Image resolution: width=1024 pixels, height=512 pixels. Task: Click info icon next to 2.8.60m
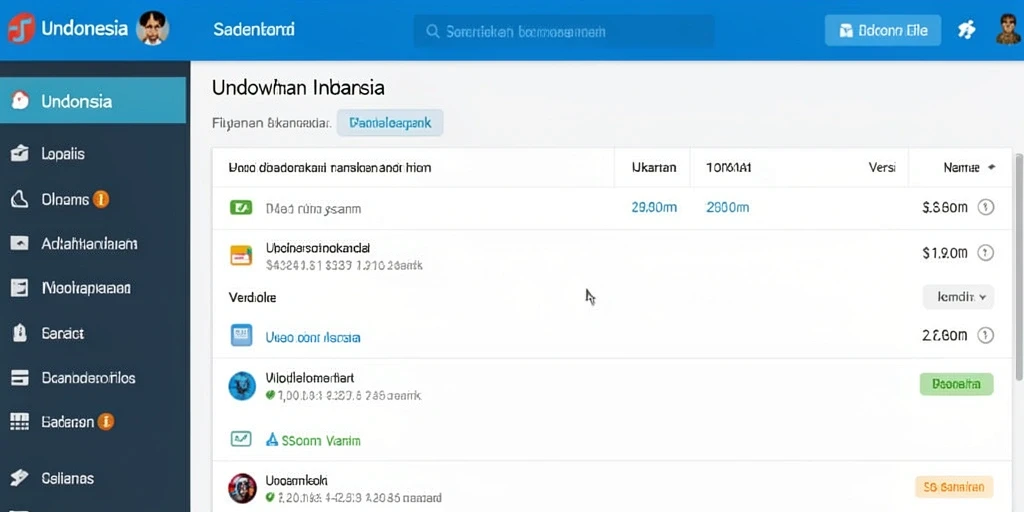click(985, 336)
